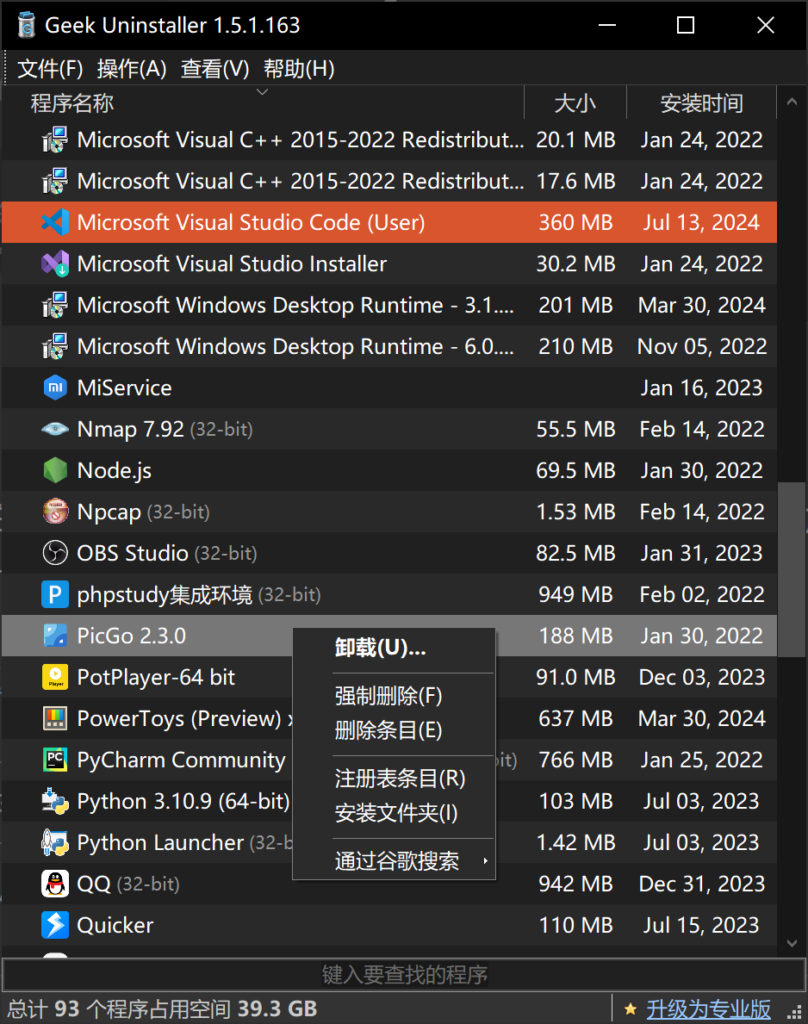
Task: Select the Quicker entry
Action: 389,925
